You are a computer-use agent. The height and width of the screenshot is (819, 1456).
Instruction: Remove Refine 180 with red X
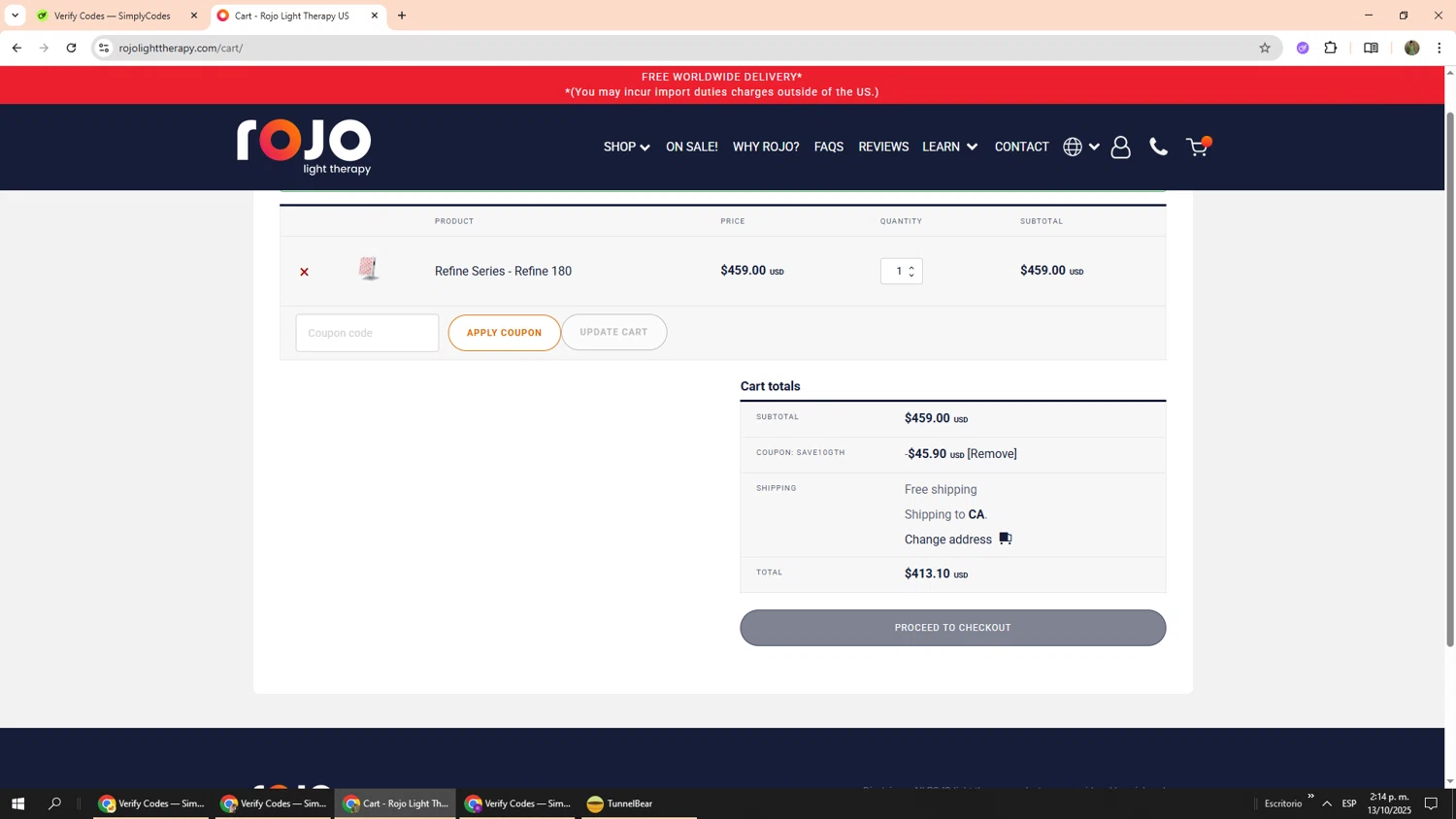304,272
